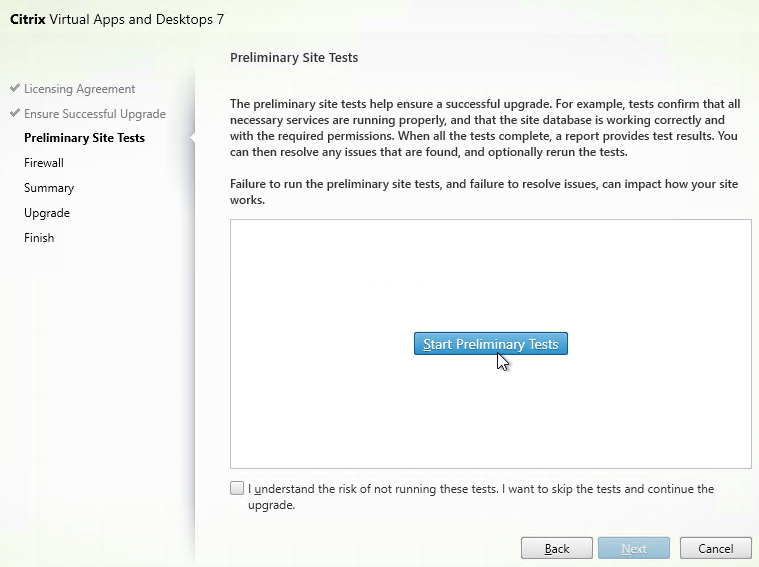Image resolution: width=759 pixels, height=567 pixels.
Task: Click the Preliminary Site Tests page heading
Action: pyautogui.click(x=294, y=58)
